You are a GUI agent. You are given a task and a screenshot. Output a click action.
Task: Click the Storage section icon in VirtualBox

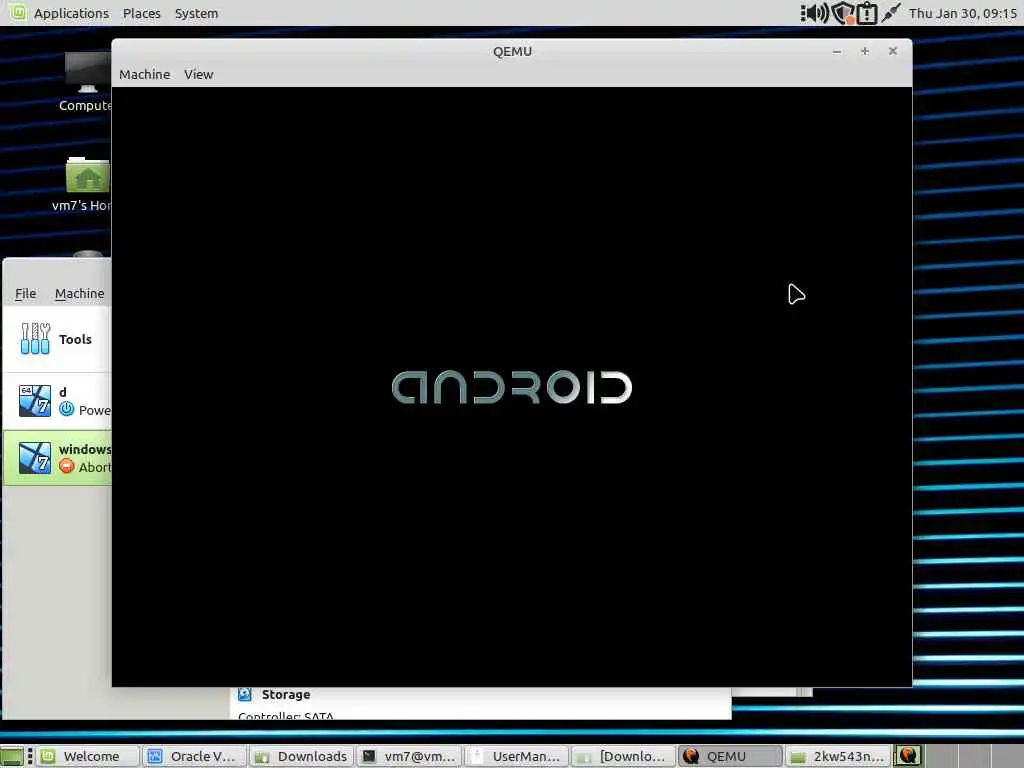[245, 694]
